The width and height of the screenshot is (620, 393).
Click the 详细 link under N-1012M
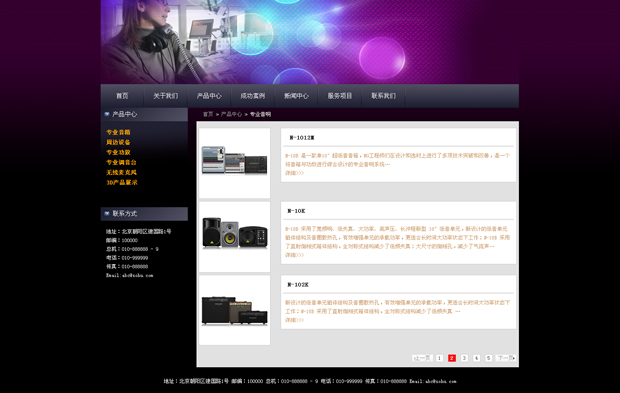point(295,173)
